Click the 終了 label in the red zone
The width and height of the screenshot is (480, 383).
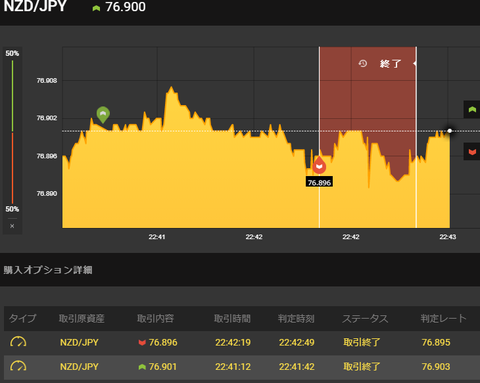coord(390,63)
